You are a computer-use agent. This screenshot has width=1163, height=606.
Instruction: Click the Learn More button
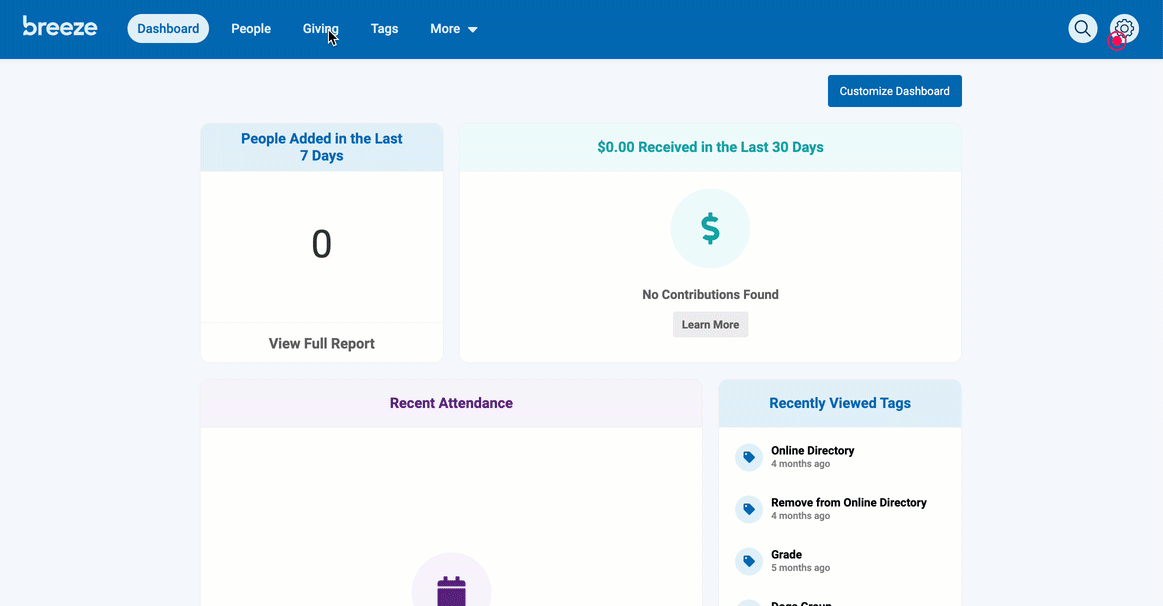(710, 324)
